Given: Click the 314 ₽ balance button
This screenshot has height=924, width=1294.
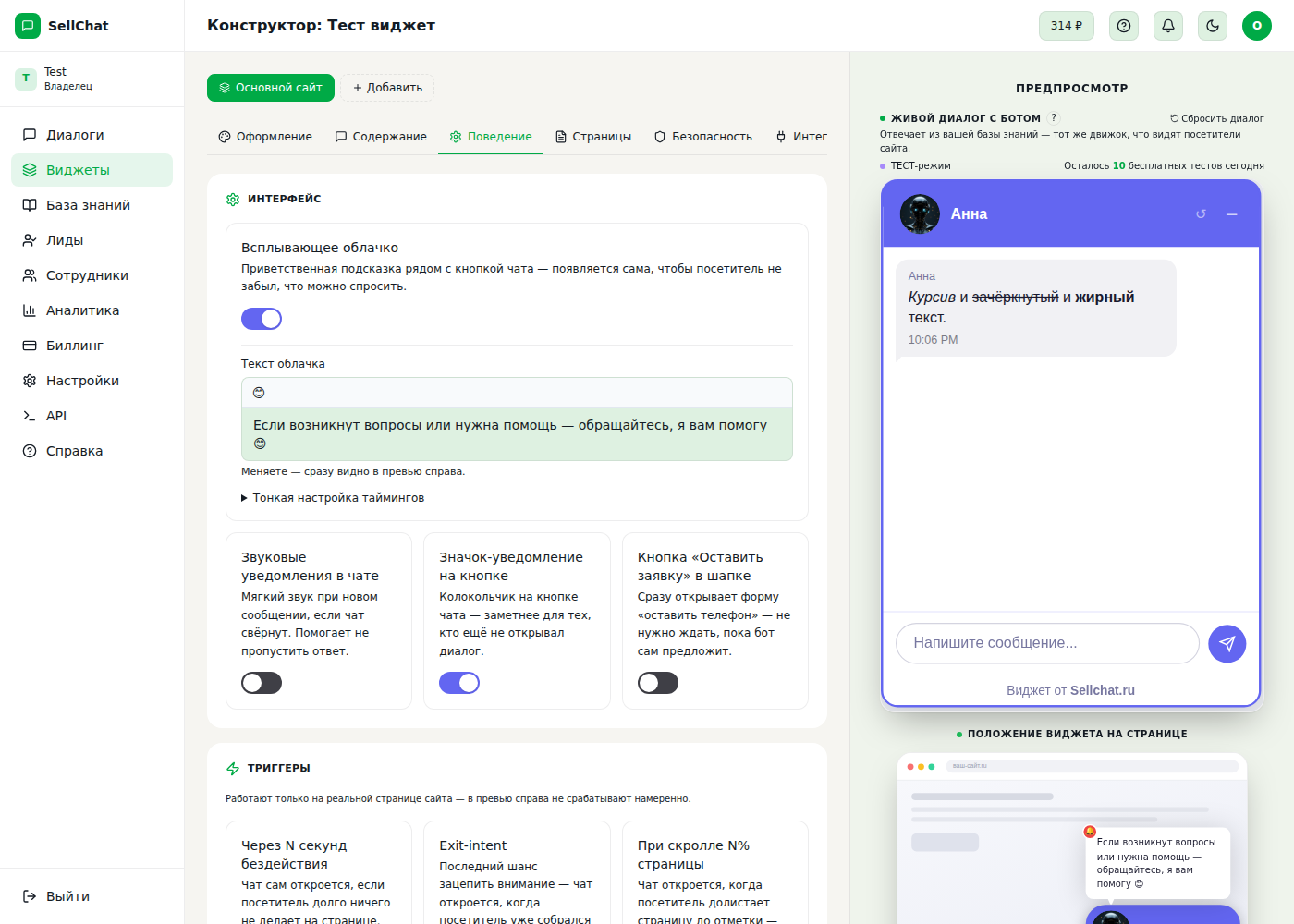Looking at the screenshot, I should 1067,26.
